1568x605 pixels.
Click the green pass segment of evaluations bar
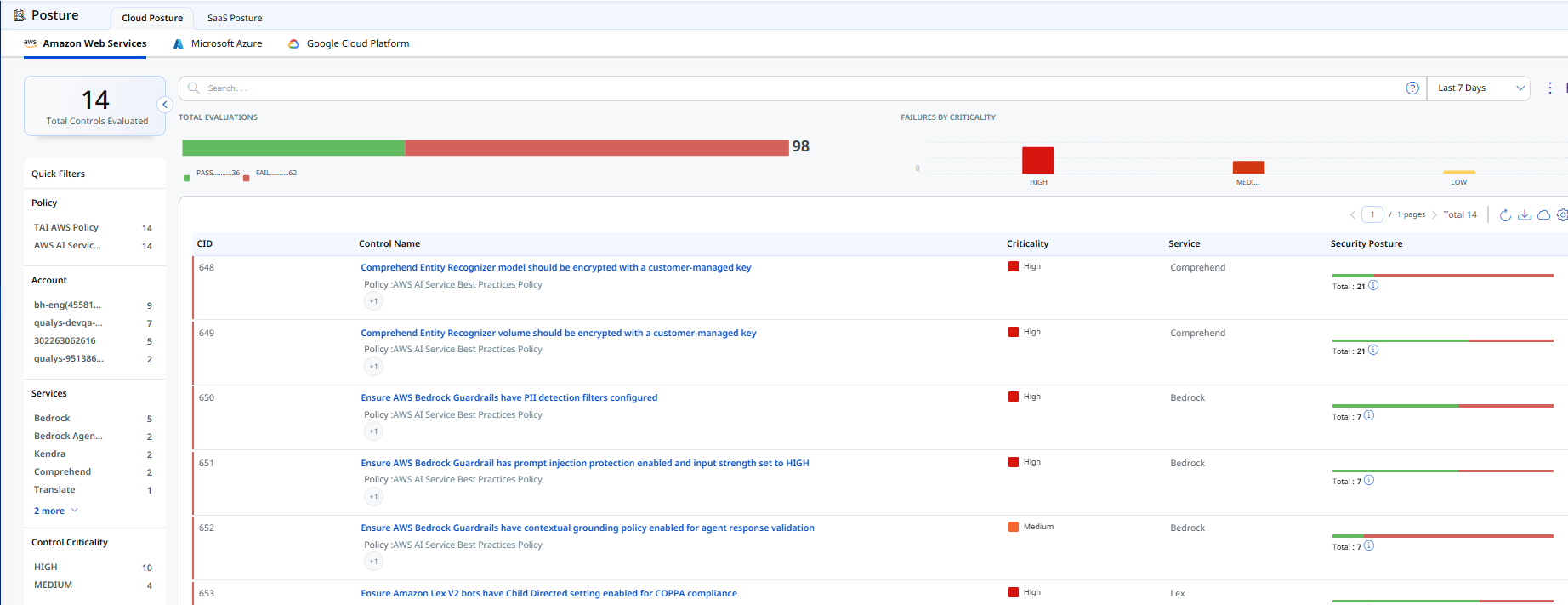tap(293, 148)
